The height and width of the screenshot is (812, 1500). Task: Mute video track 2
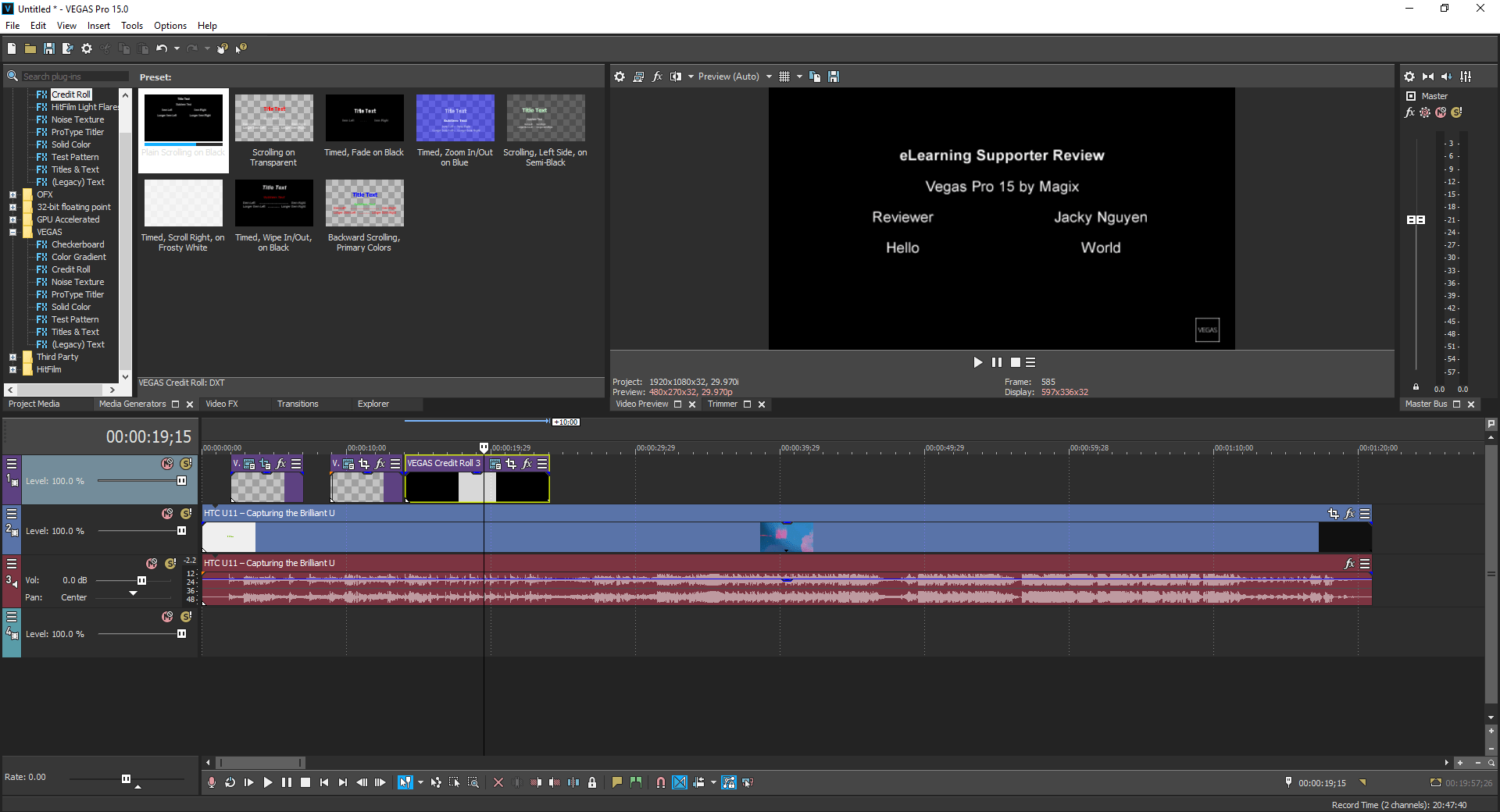[x=167, y=514]
